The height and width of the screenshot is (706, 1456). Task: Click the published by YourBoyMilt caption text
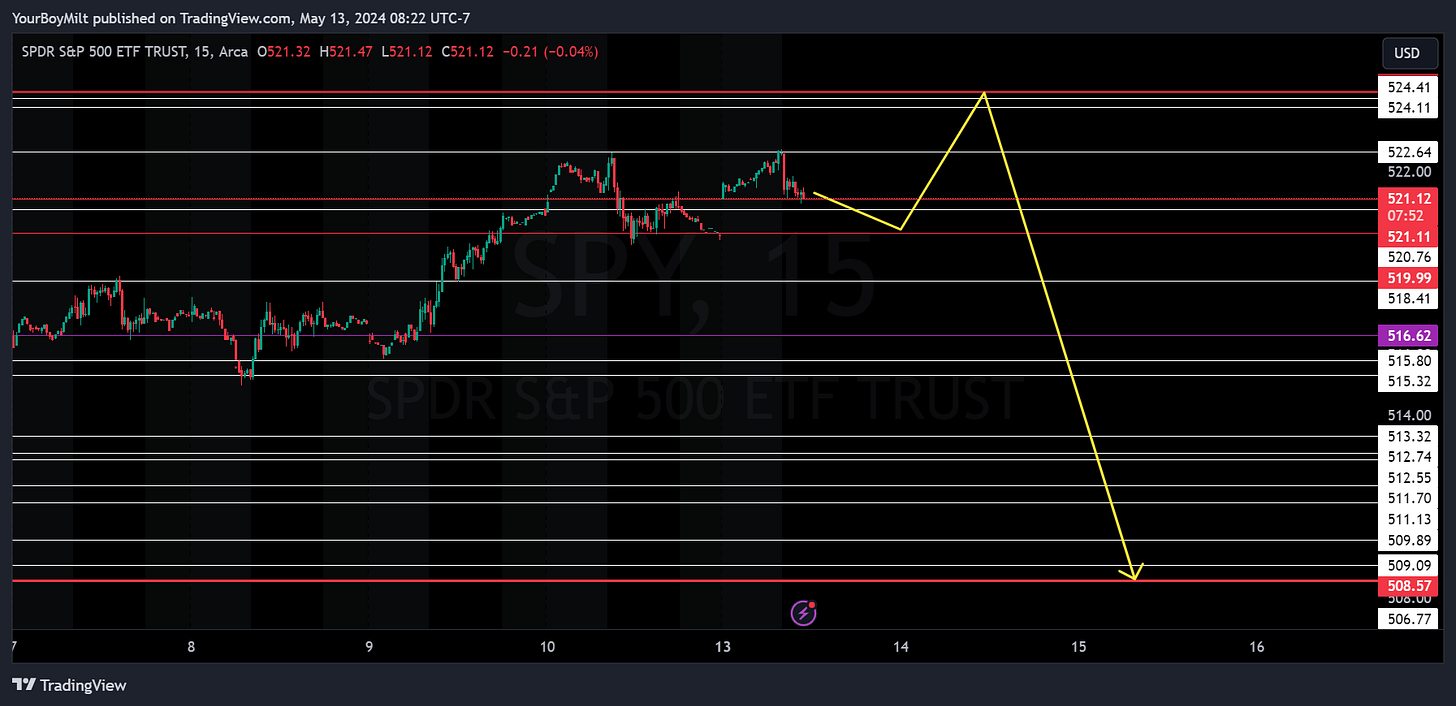coord(241,18)
